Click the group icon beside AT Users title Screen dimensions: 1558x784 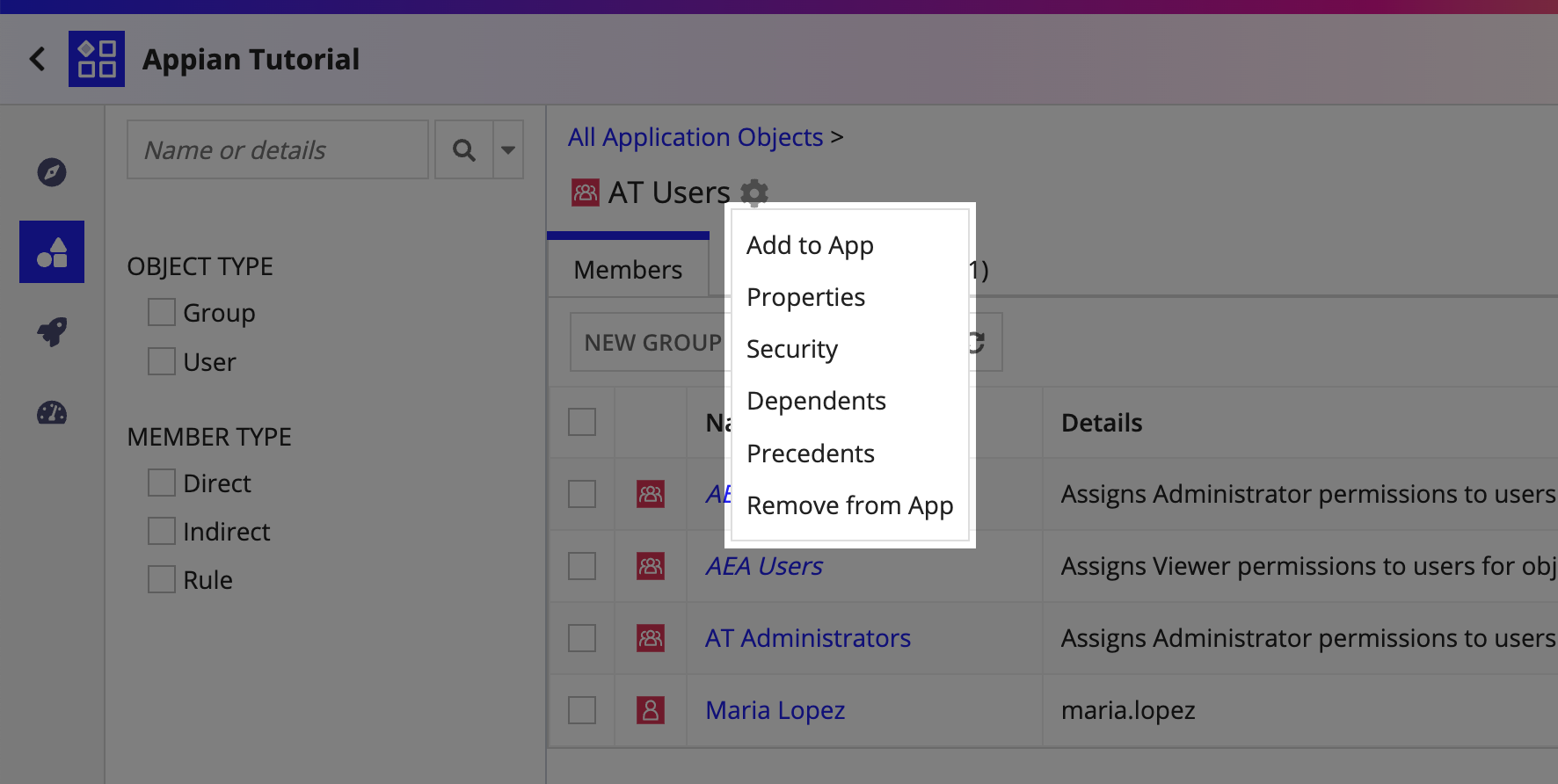tap(586, 192)
